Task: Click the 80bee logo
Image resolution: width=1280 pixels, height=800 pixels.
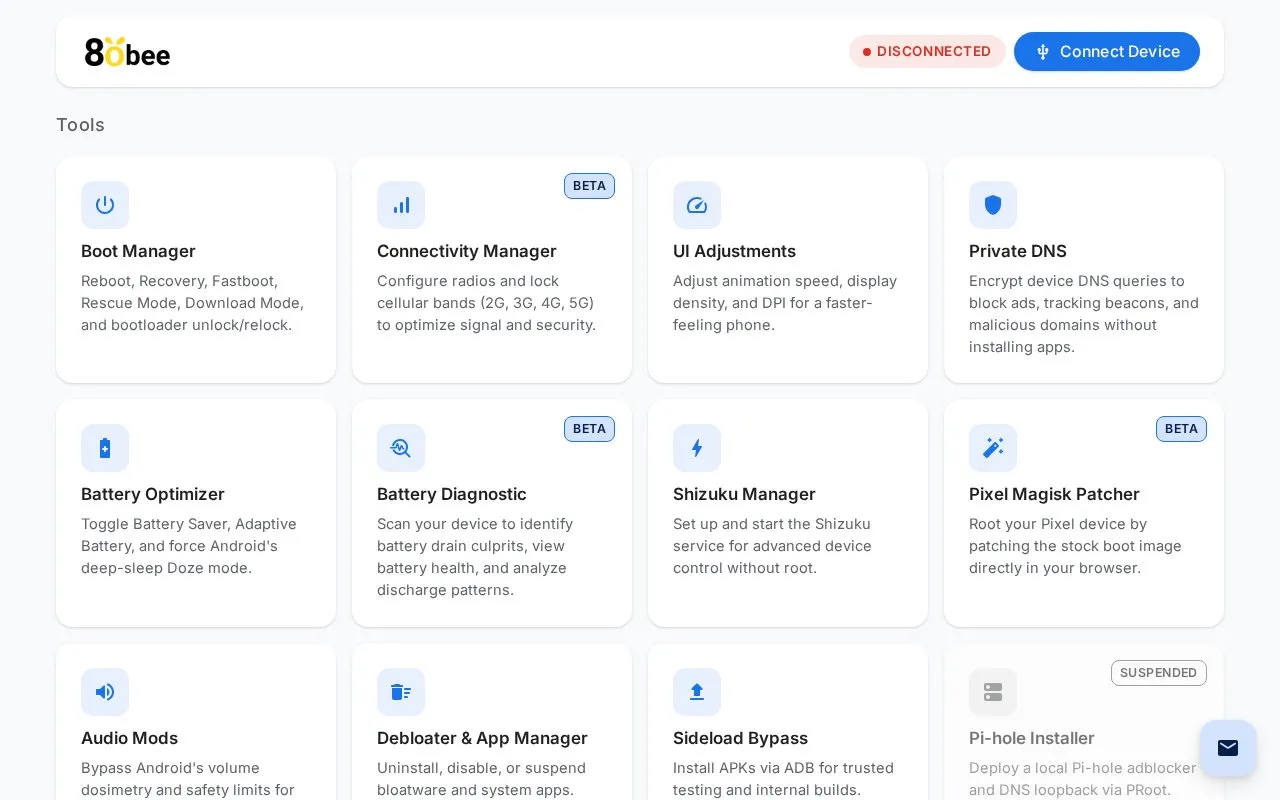Action: coord(127,52)
